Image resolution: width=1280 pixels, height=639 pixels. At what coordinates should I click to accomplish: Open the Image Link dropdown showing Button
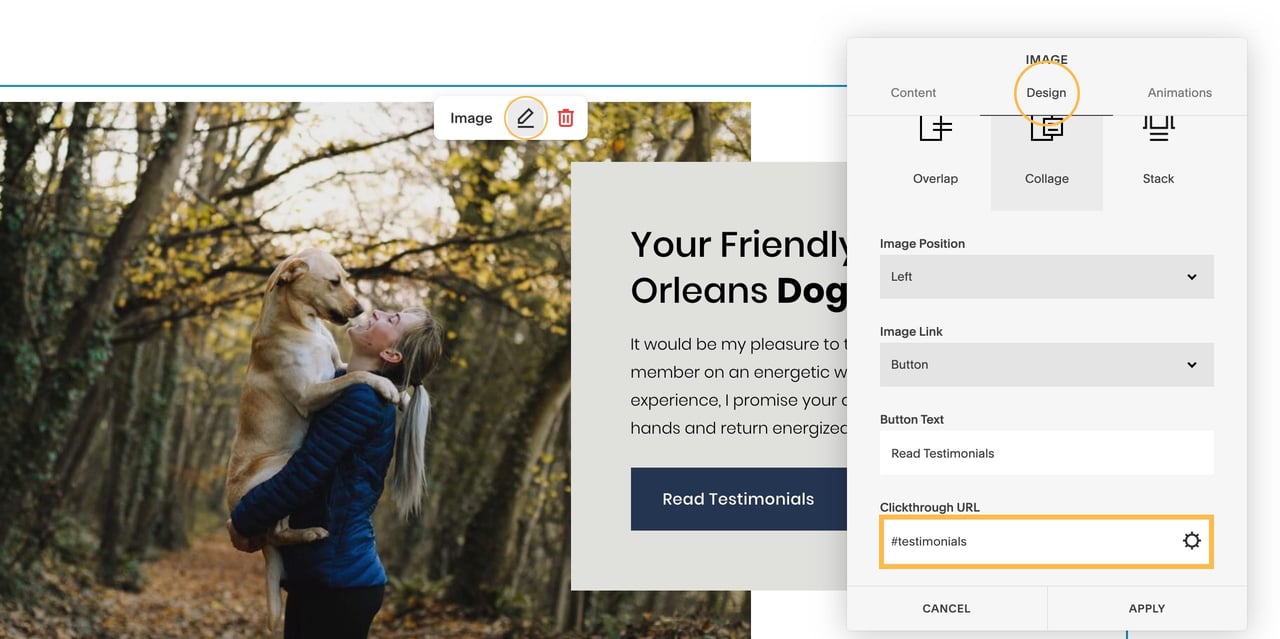pyautogui.click(x=1046, y=364)
